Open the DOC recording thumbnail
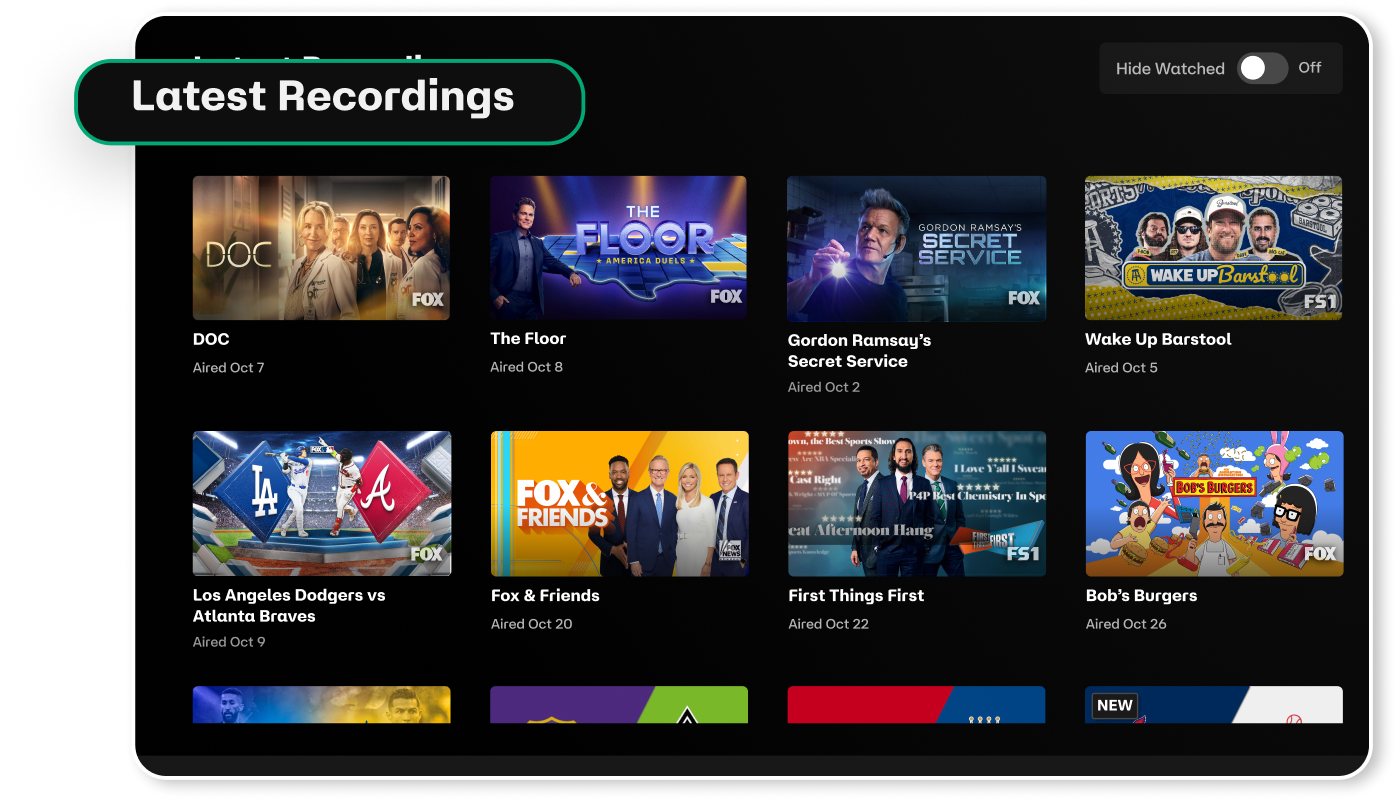1398x800 pixels. click(321, 248)
